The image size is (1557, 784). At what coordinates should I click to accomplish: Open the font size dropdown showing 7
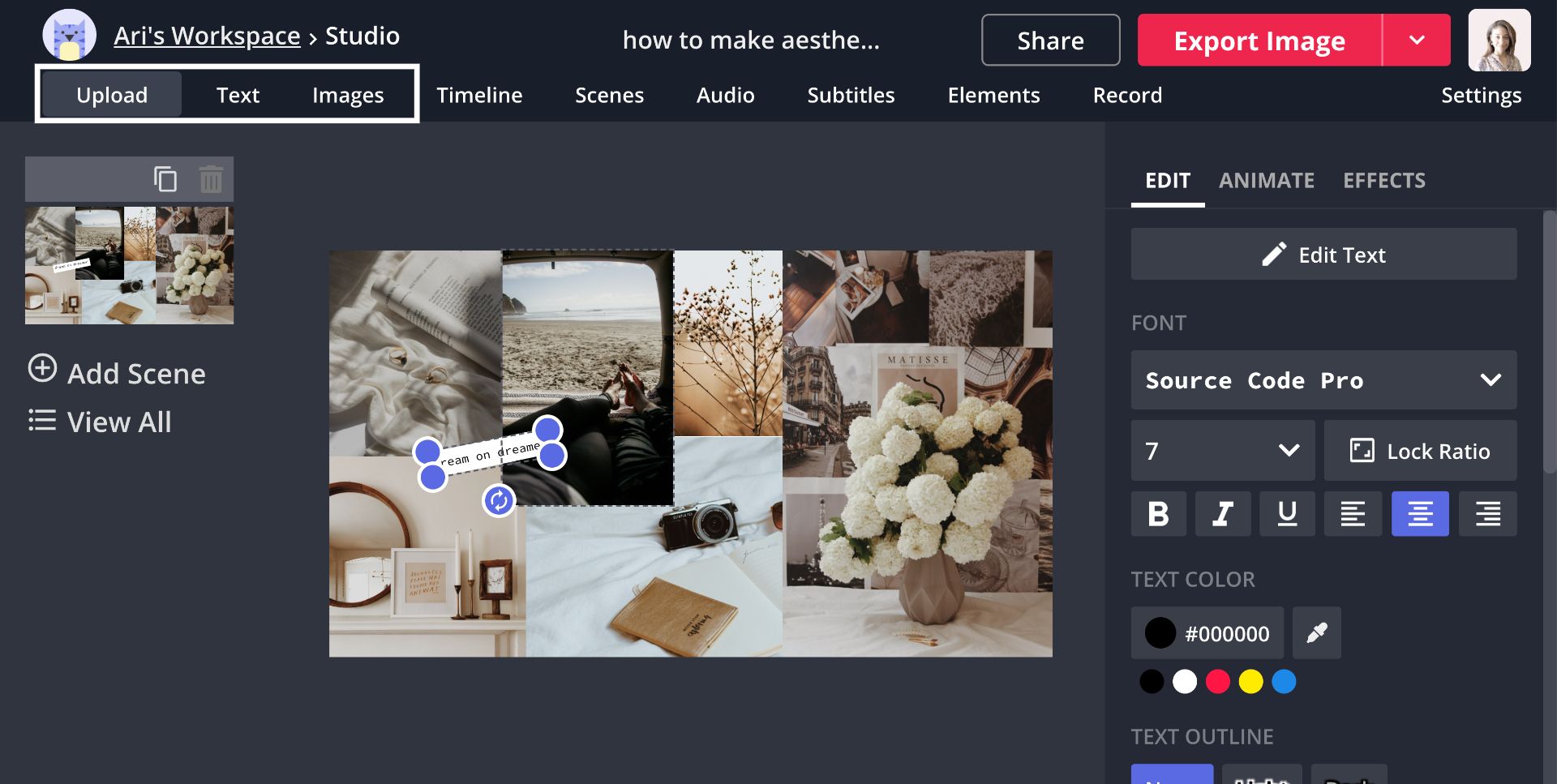click(x=1223, y=451)
